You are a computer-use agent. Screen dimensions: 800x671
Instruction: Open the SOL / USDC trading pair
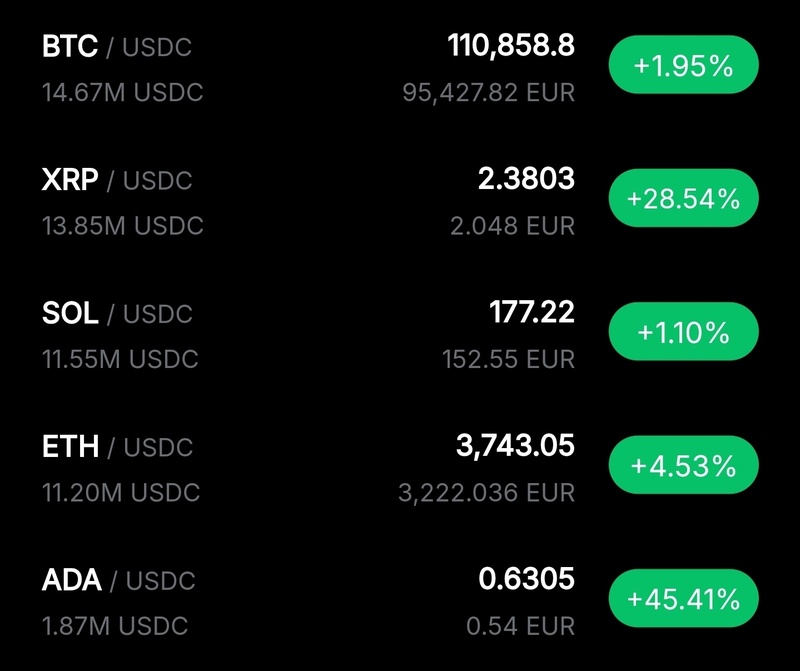click(x=117, y=313)
